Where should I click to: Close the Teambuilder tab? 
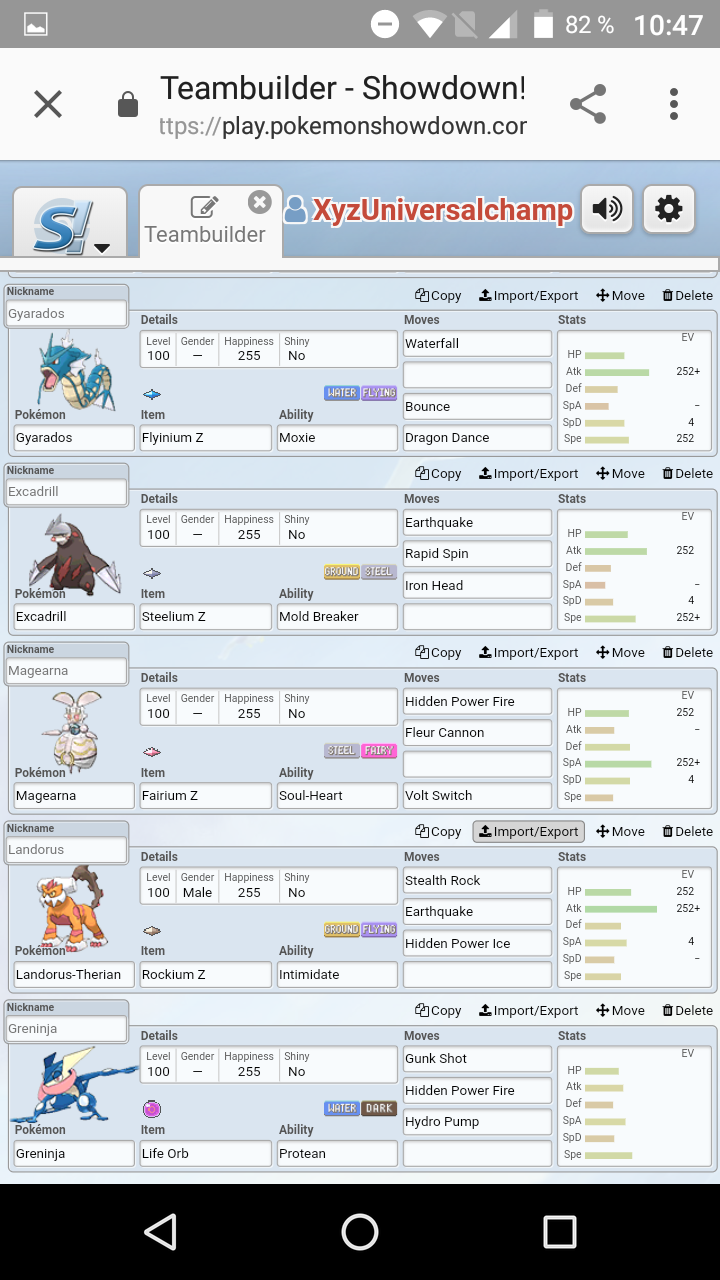[x=260, y=203]
